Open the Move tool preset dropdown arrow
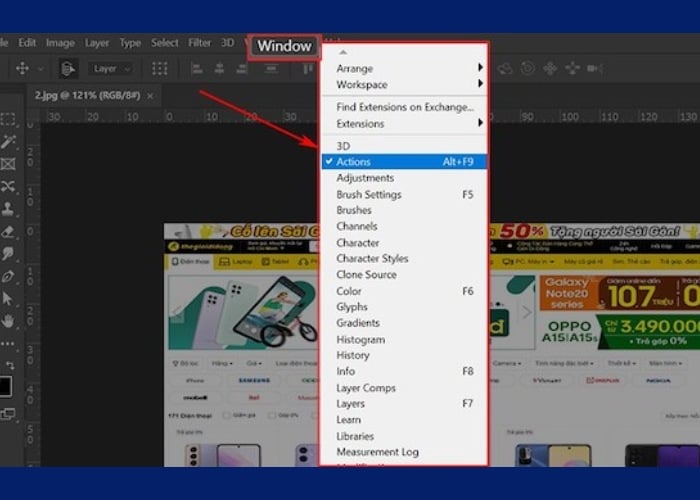Image resolution: width=700 pixels, height=500 pixels. (40, 69)
